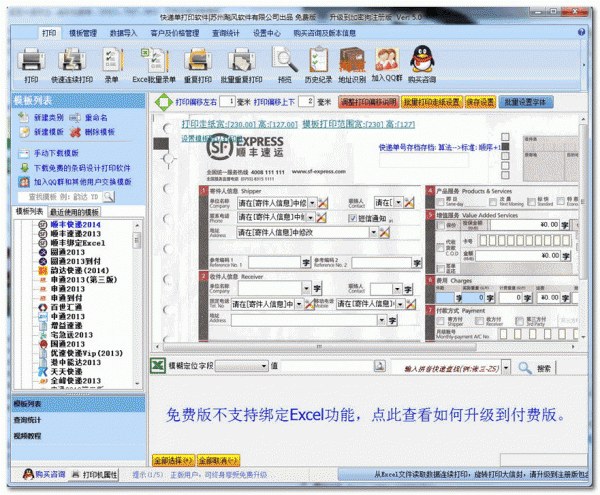Screen dimensions: 600x495
Task: Click the 字 font button after 参考编码 1
Action: (x=306, y=262)
